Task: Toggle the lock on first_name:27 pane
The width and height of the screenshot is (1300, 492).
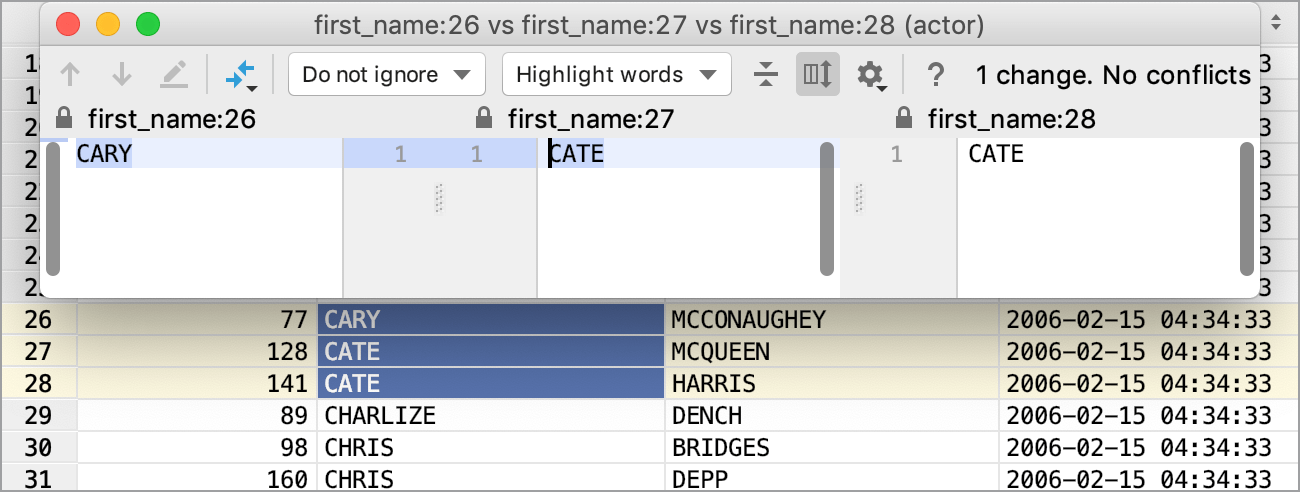Action: [484, 119]
